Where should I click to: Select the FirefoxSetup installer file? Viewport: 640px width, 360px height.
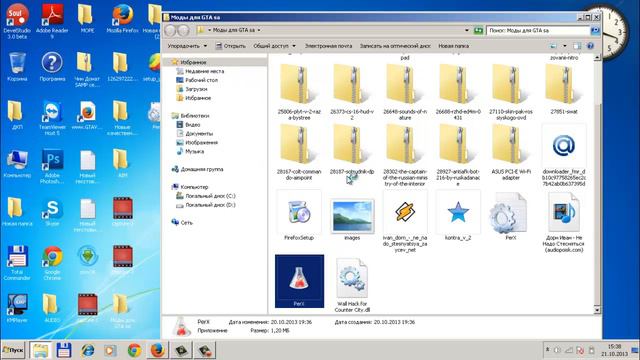[299, 216]
